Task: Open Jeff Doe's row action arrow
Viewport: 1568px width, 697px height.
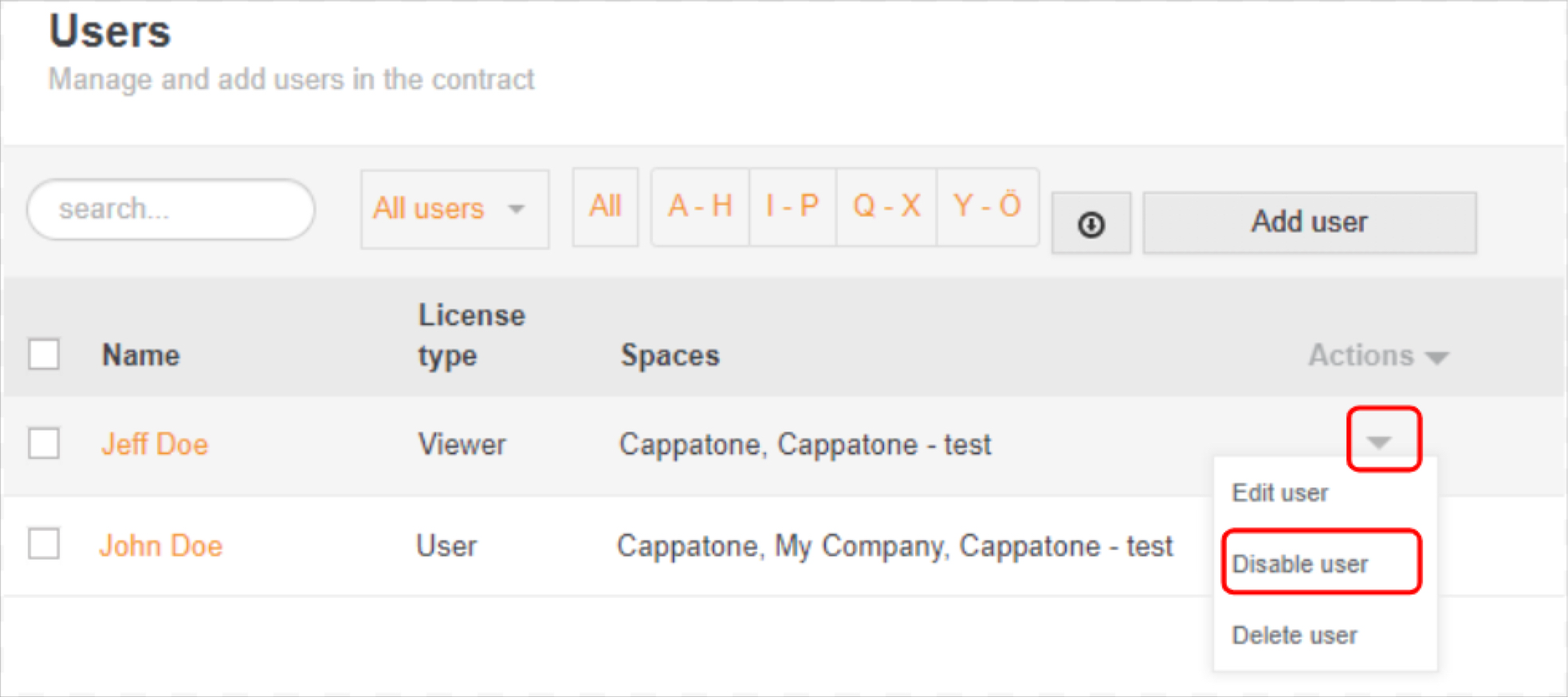Action: pos(1379,441)
